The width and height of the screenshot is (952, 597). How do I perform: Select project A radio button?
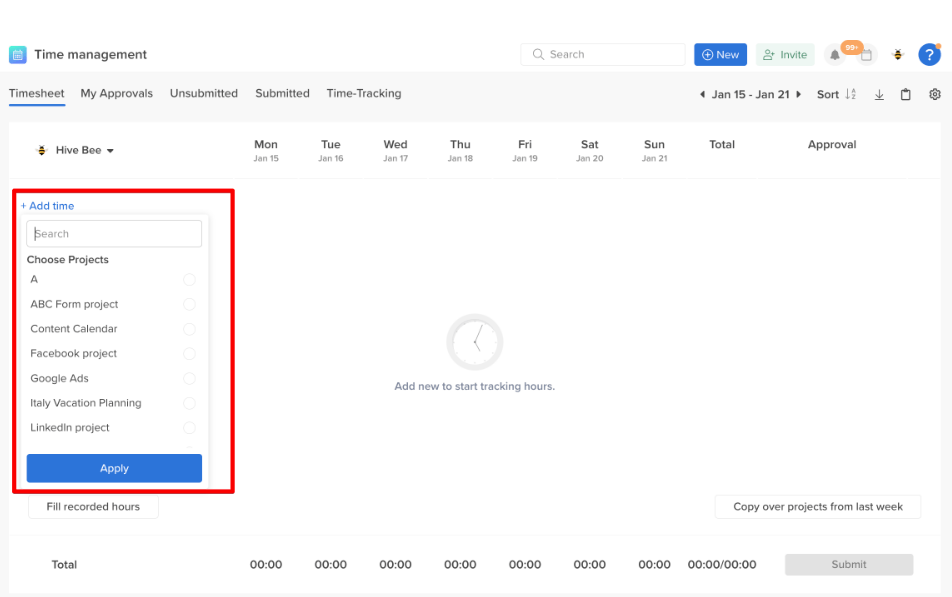click(189, 279)
